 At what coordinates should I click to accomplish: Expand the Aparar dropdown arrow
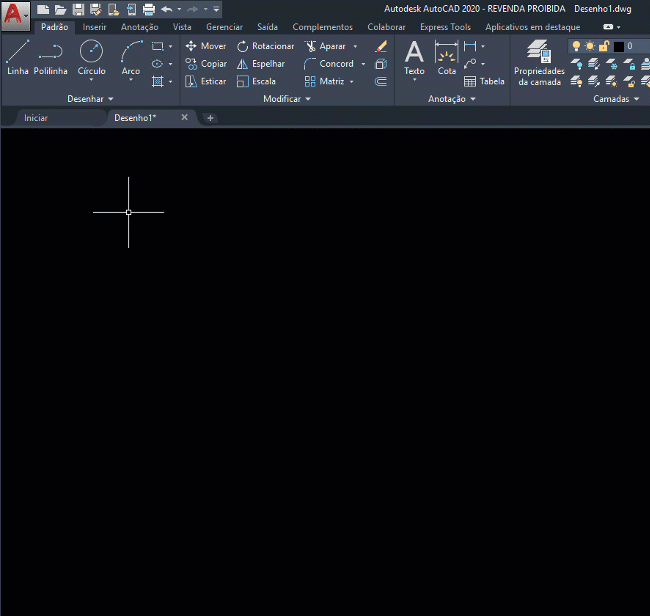coord(355,46)
